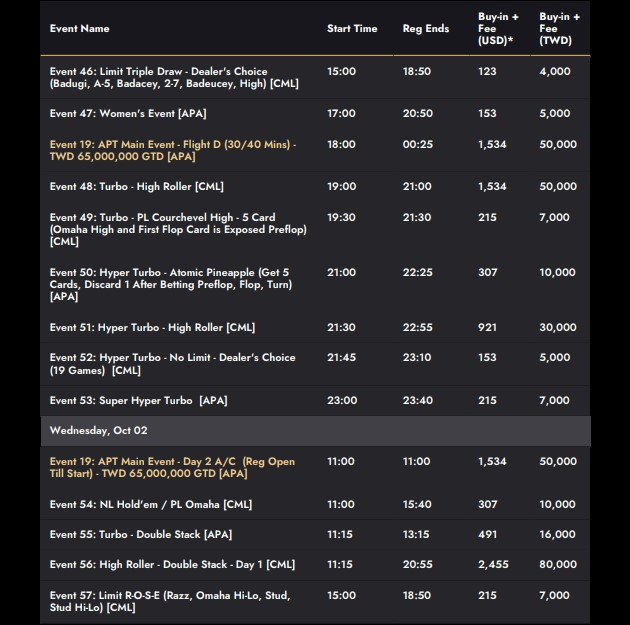630x625 pixels.
Task: Click Event 55 Turbo Double Stack
Action: [137, 535]
